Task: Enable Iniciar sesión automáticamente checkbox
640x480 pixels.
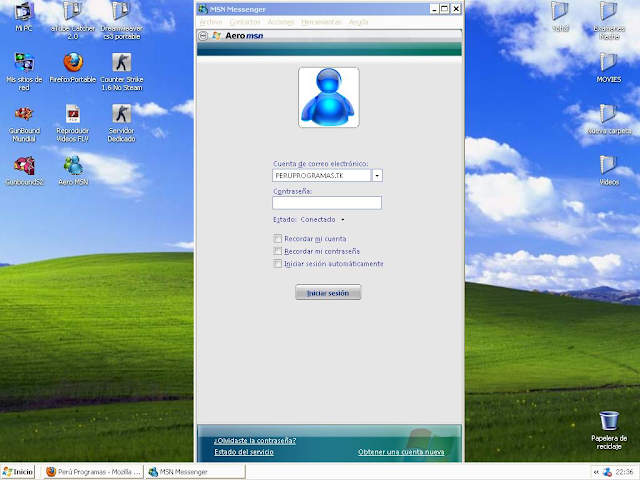Action: pyautogui.click(x=278, y=264)
